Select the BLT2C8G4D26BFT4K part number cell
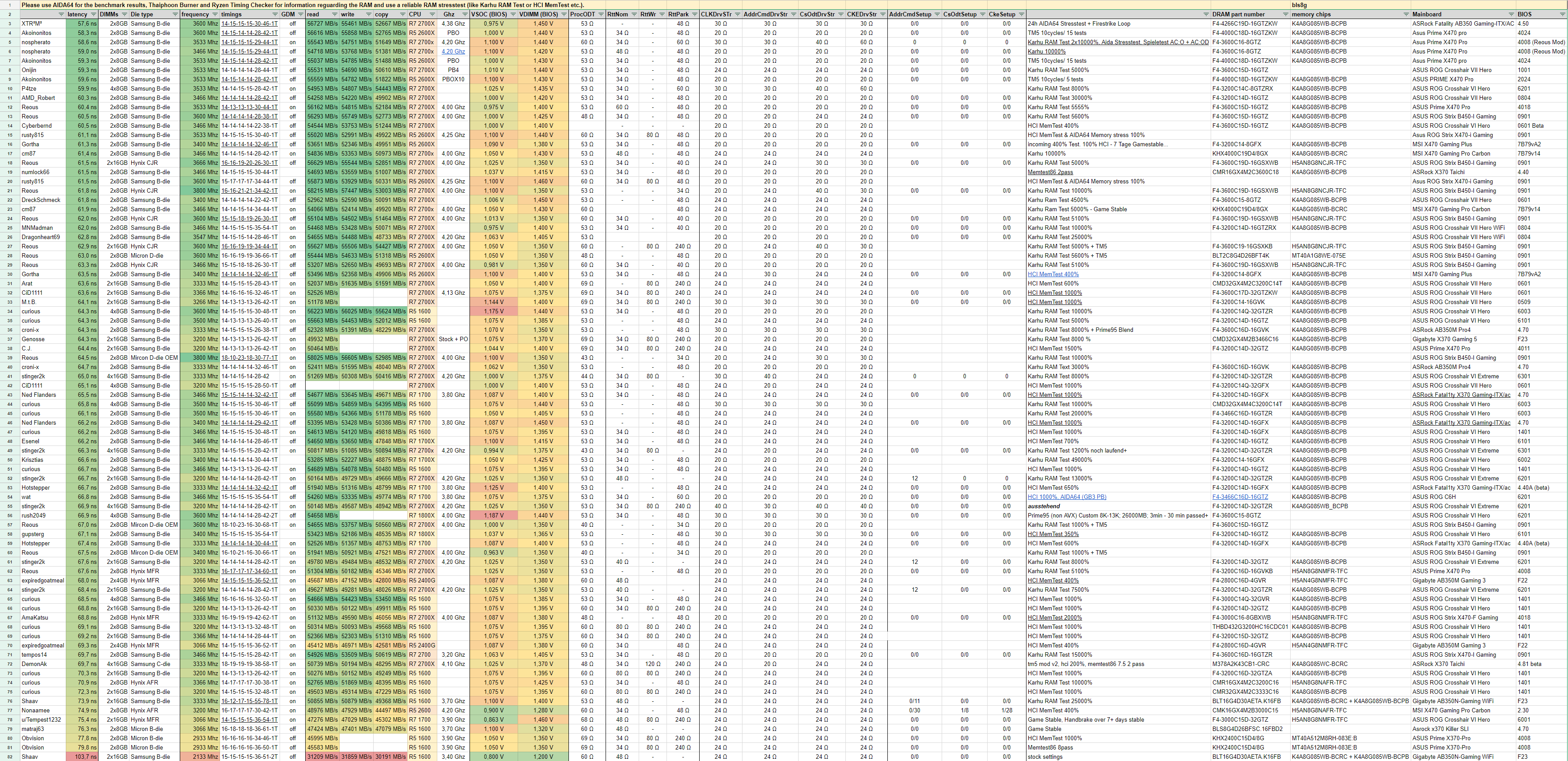This screenshot has height=761, width=1568. pos(1250,256)
